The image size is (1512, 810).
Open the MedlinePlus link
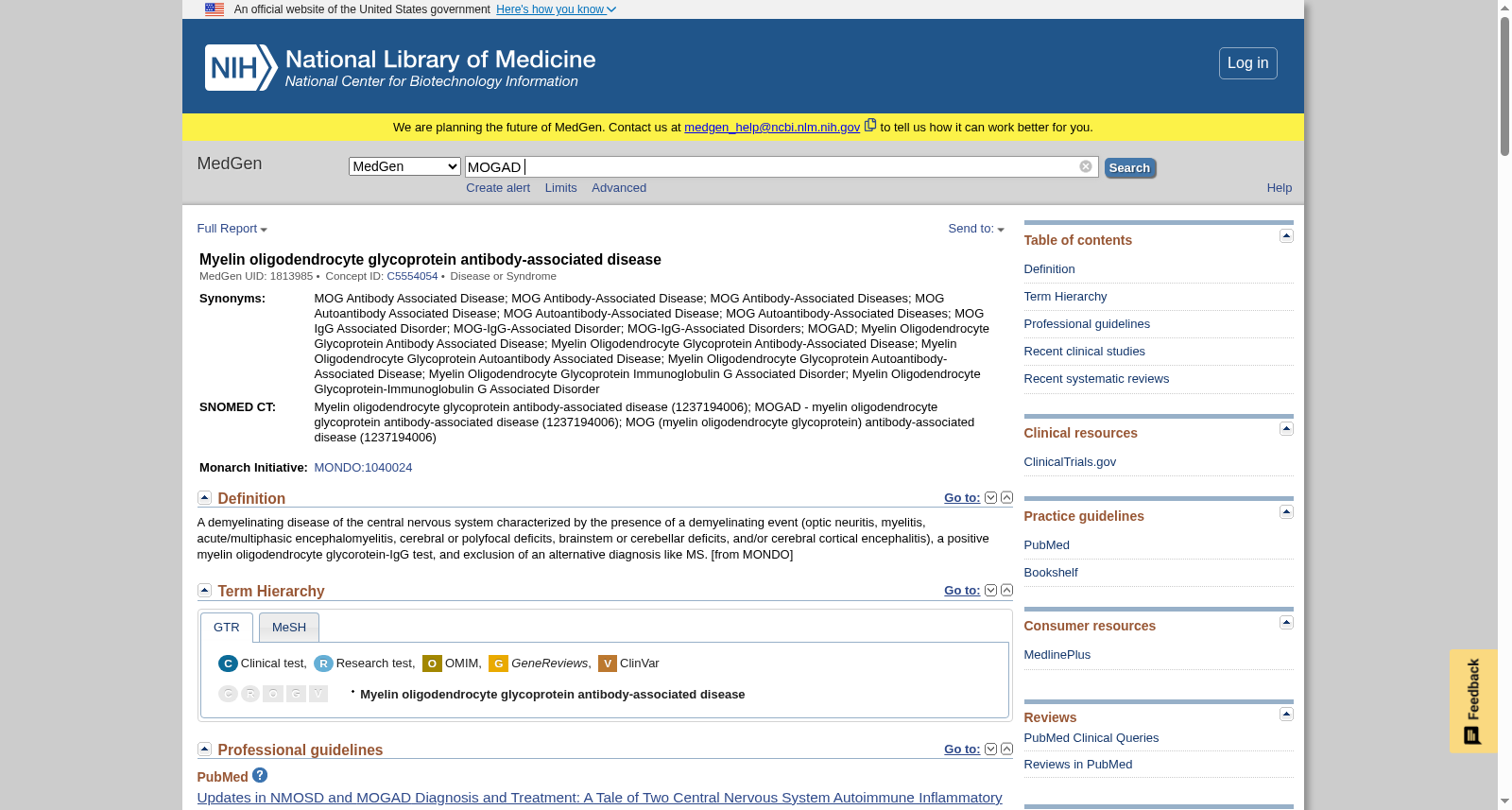(x=1057, y=655)
